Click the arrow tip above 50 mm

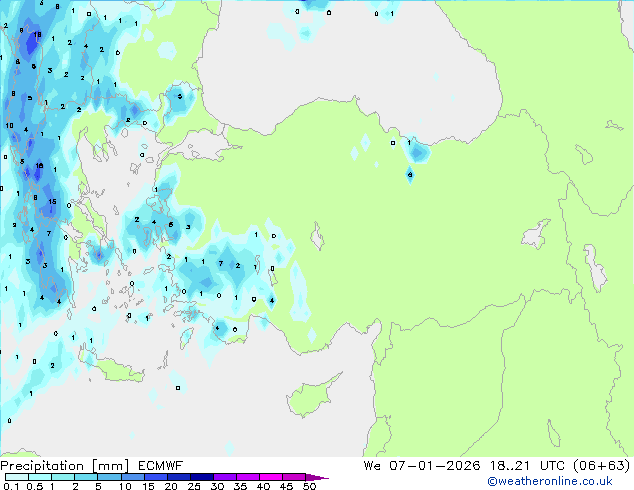pyautogui.click(x=317, y=477)
